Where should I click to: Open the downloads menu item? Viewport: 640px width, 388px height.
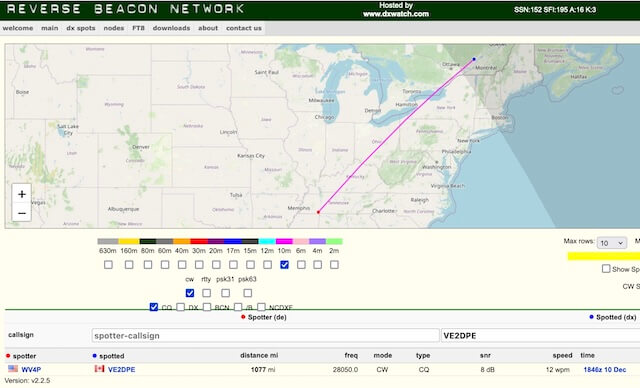pos(171,28)
